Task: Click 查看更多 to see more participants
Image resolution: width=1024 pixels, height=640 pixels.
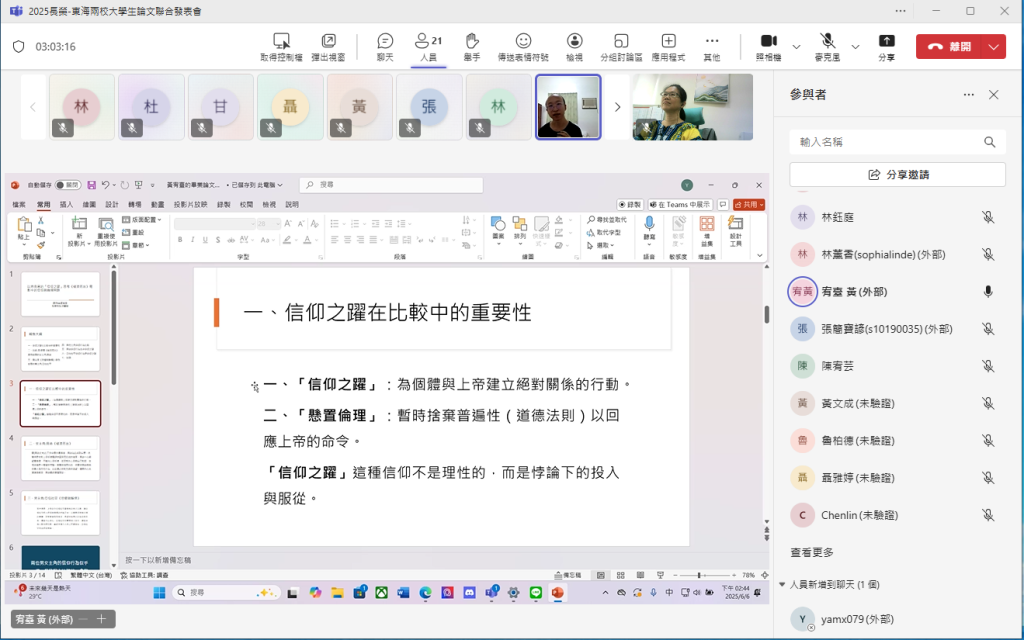Action: point(812,552)
